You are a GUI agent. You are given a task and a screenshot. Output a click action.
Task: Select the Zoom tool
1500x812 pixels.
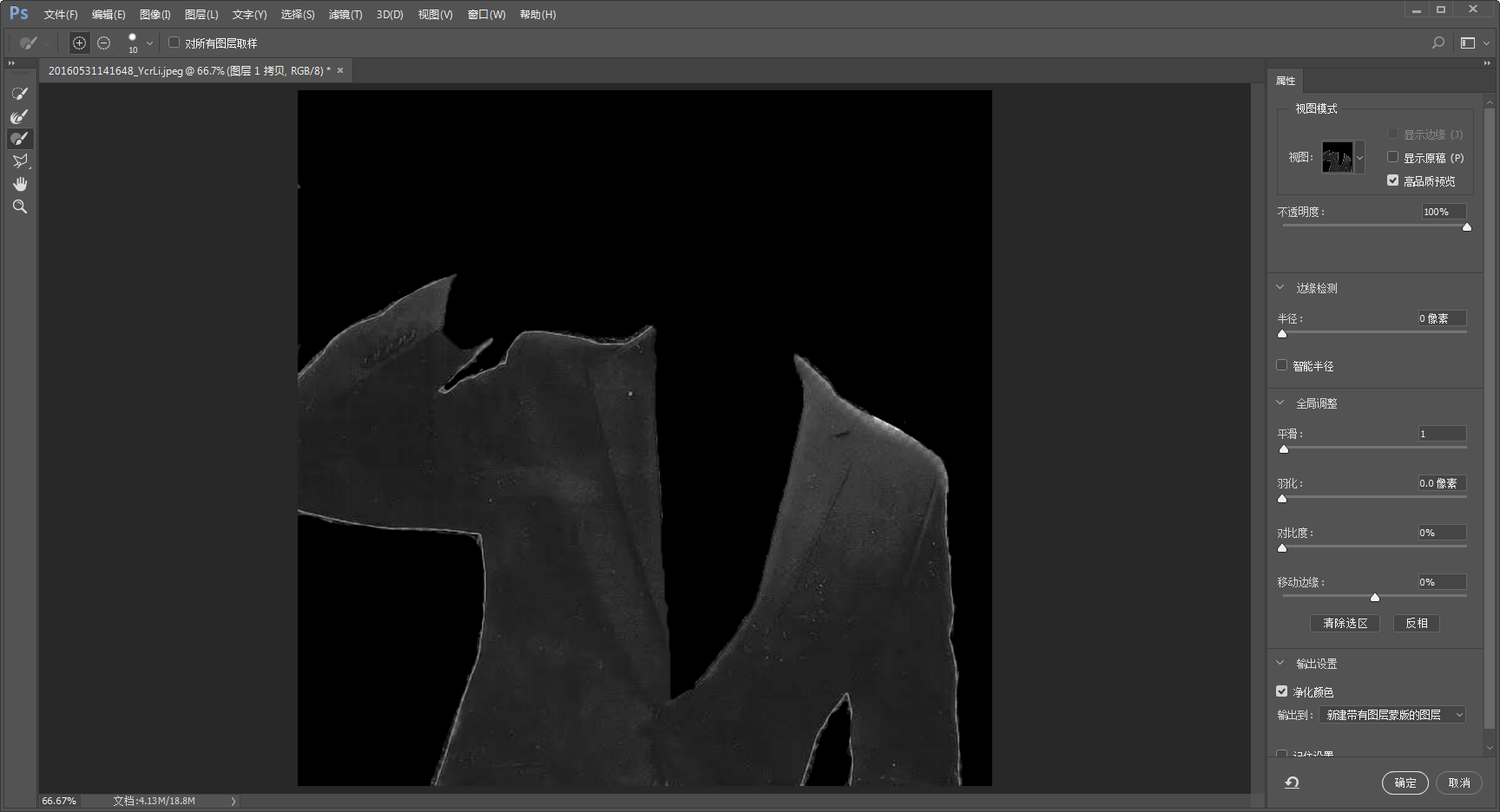coord(19,206)
